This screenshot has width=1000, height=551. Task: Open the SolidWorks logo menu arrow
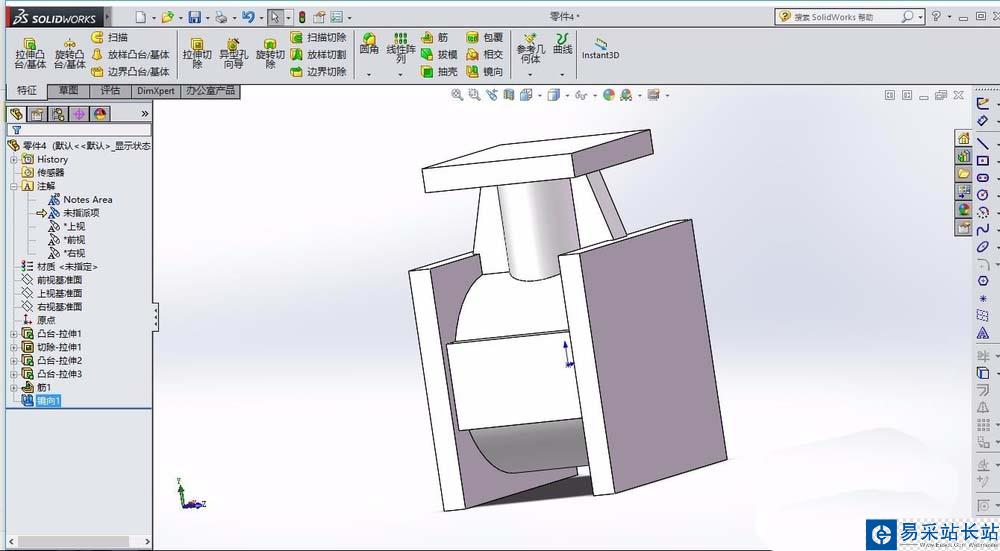[107, 17]
